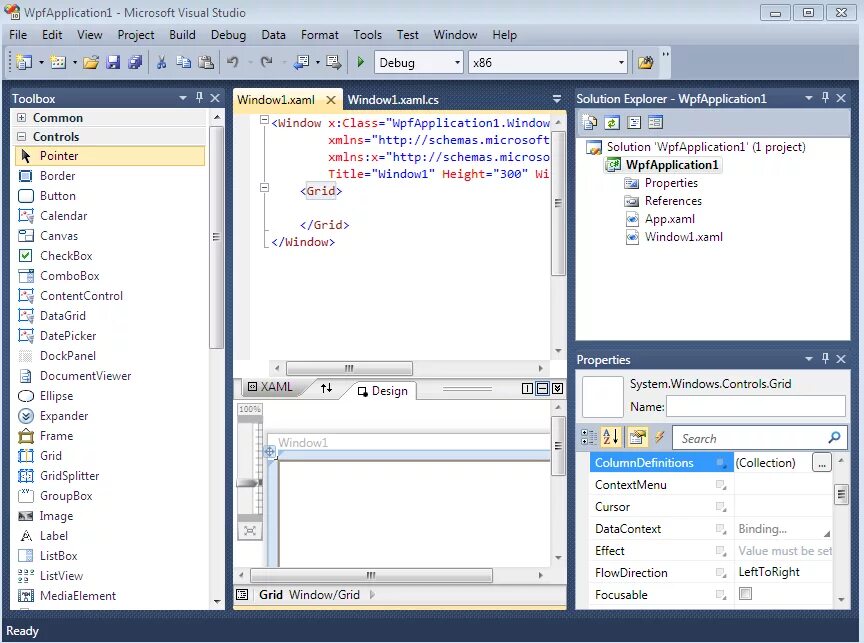The image size is (864, 643).
Task: Sort properties alphabetically with A-Z icon
Action: (x=611, y=437)
